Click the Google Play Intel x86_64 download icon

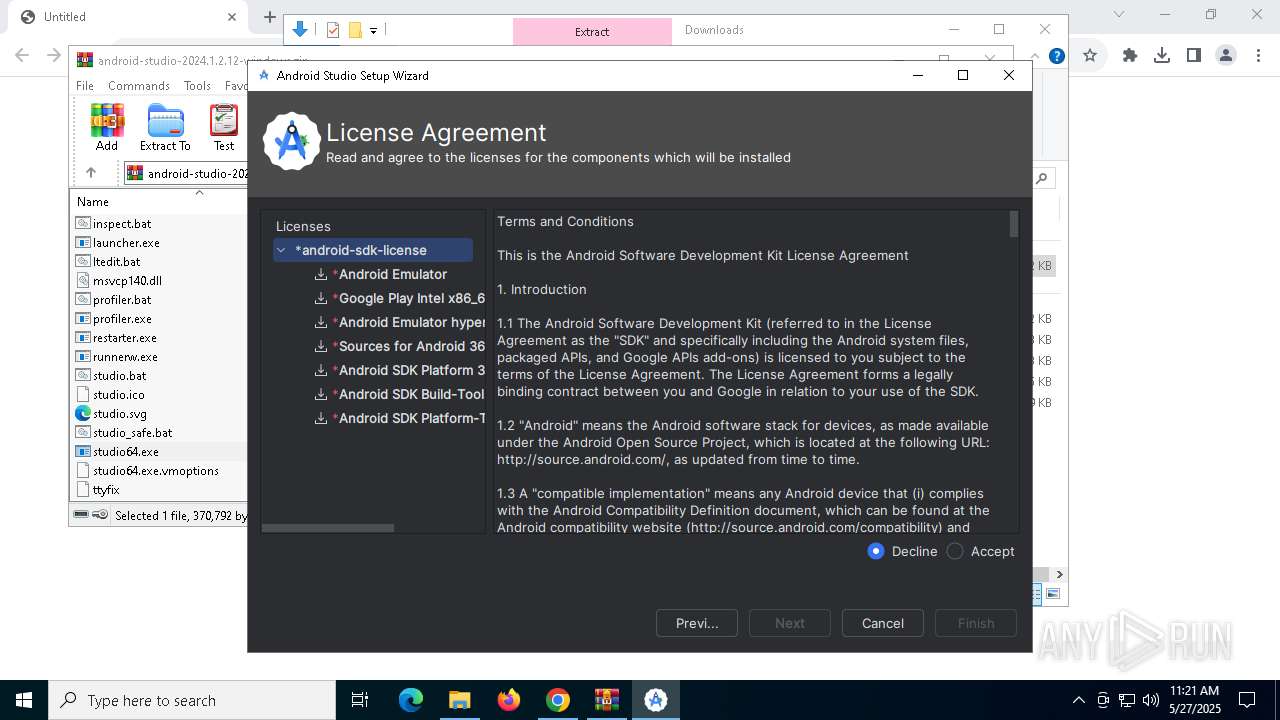click(321, 298)
